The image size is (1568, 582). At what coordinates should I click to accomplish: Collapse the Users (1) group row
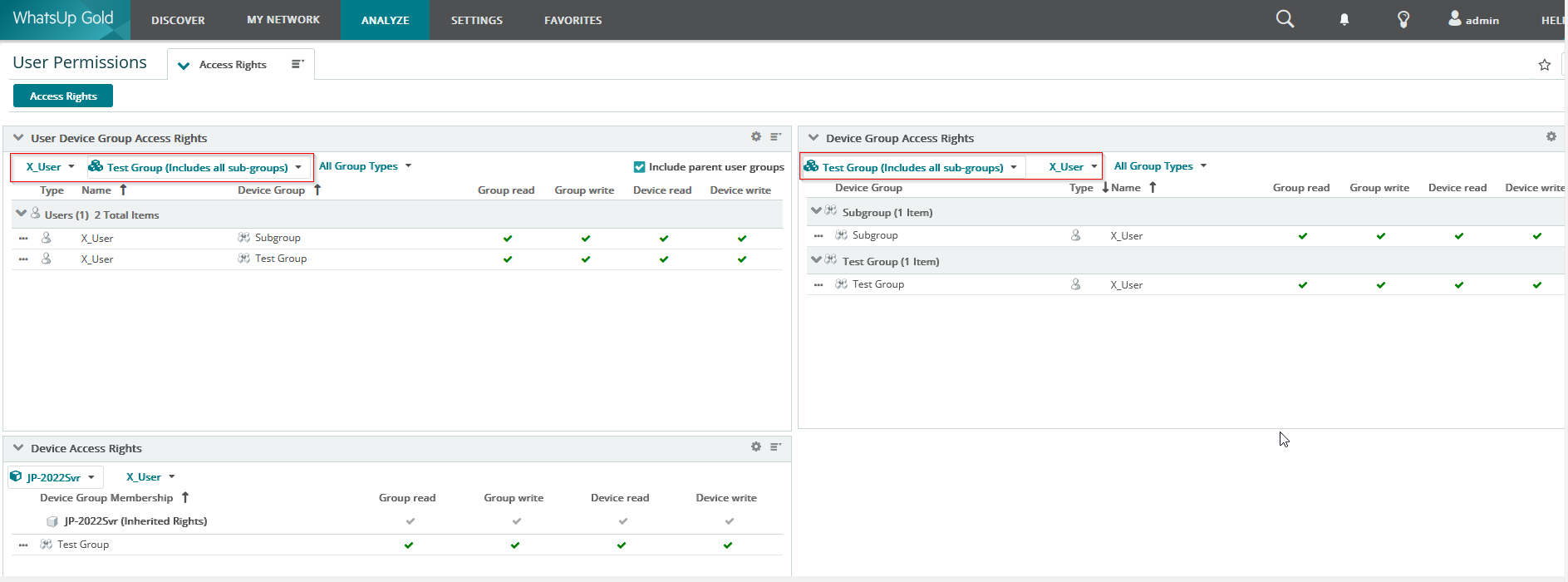pyautogui.click(x=21, y=214)
